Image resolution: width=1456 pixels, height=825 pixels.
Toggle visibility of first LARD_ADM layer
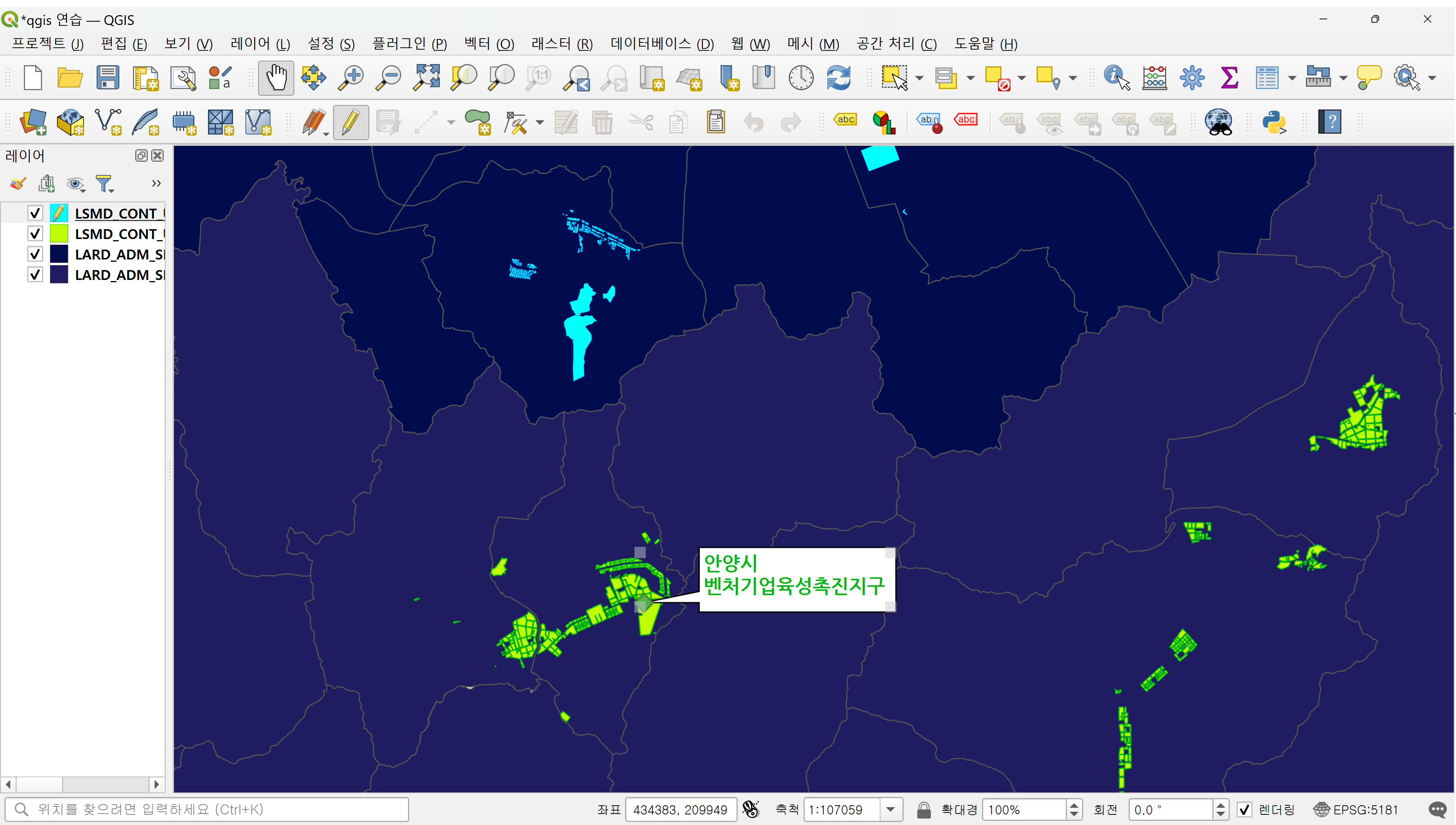[x=35, y=255]
